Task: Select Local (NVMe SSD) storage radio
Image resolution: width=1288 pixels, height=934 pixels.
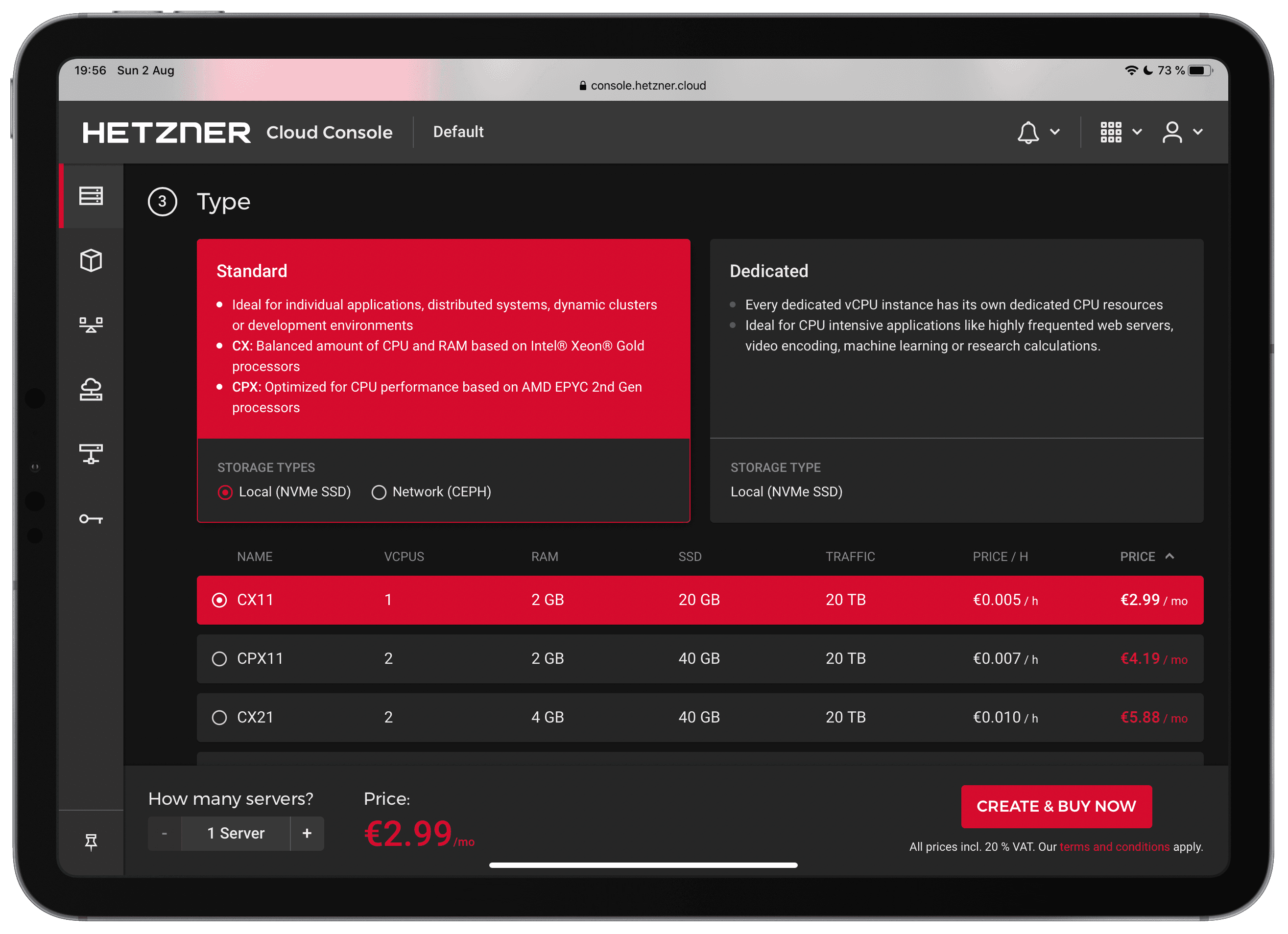Action: click(225, 493)
